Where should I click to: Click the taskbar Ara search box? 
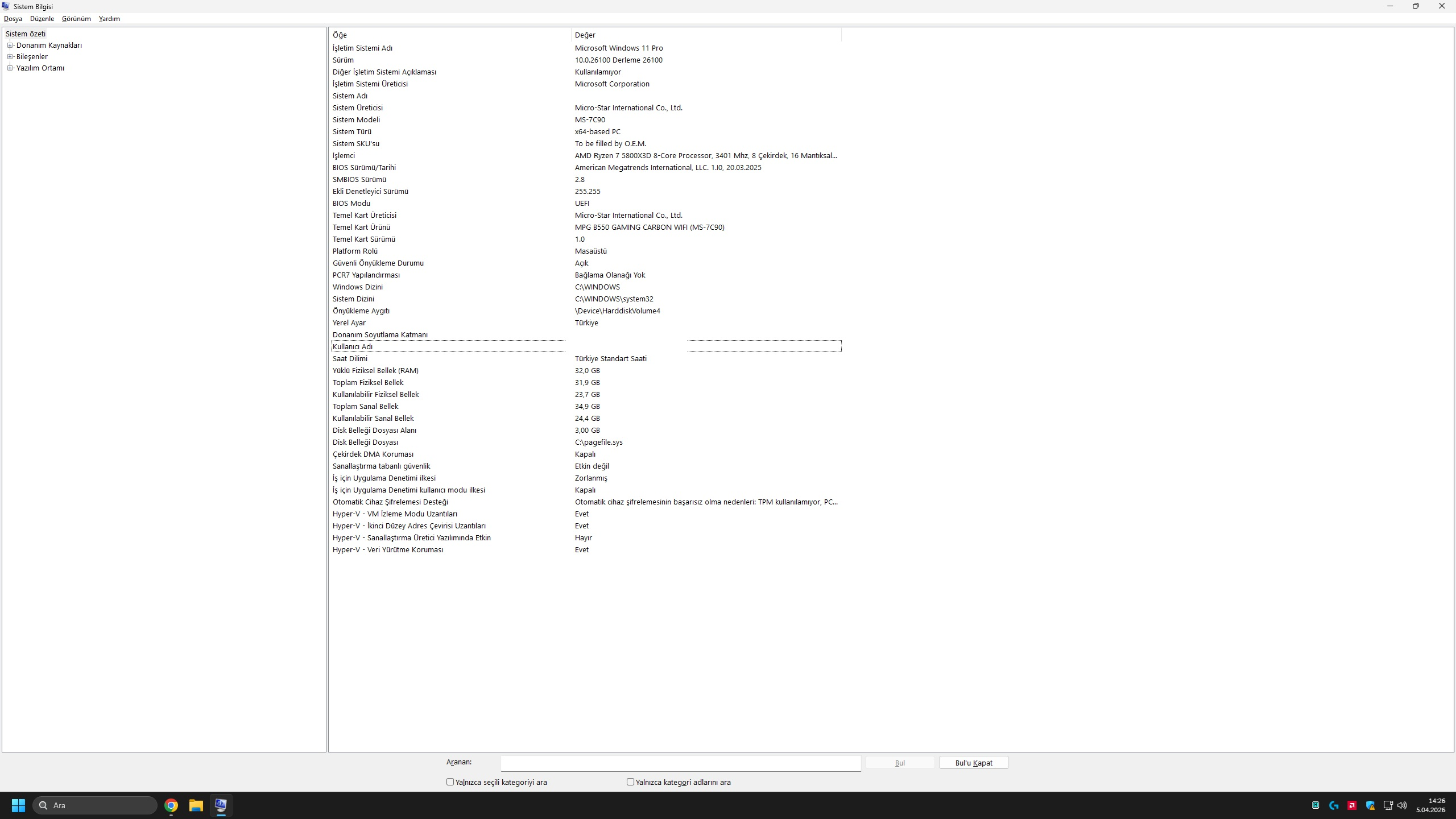coord(95,805)
